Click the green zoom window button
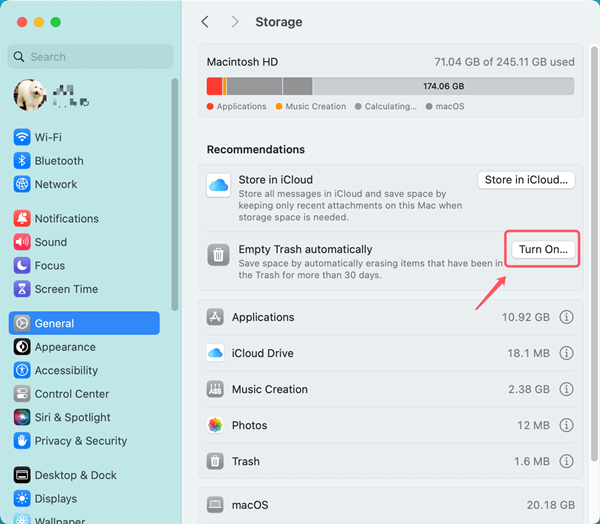The height and width of the screenshot is (524, 600). pos(56,22)
